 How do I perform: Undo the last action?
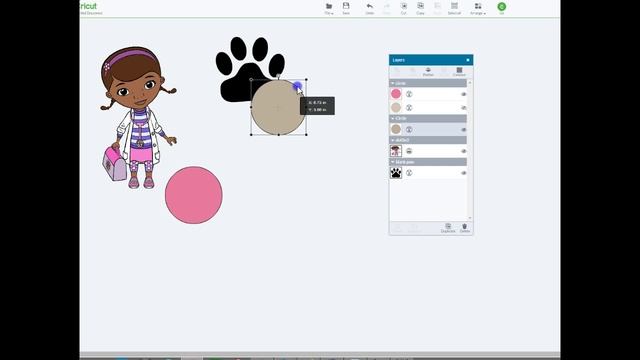[369, 9]
